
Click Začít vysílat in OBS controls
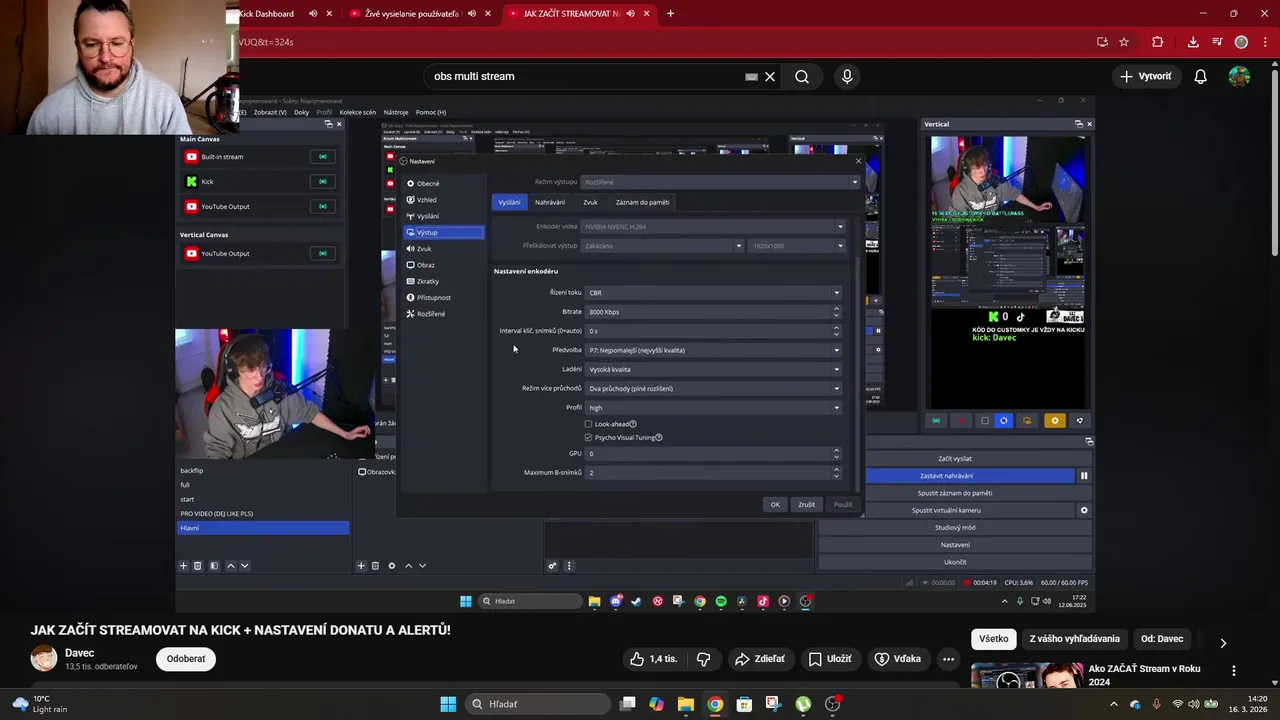pos(955,459)
